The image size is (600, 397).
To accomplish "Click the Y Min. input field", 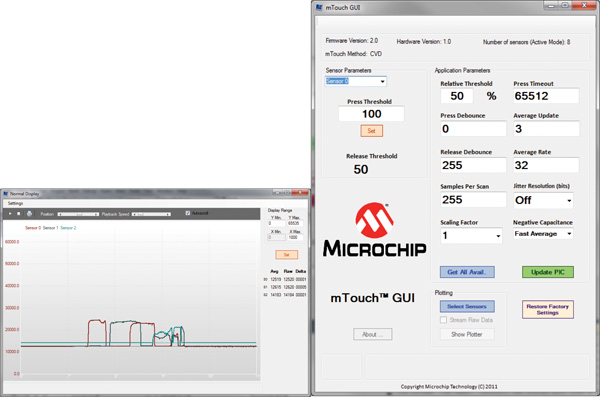I will pos(277,224).
